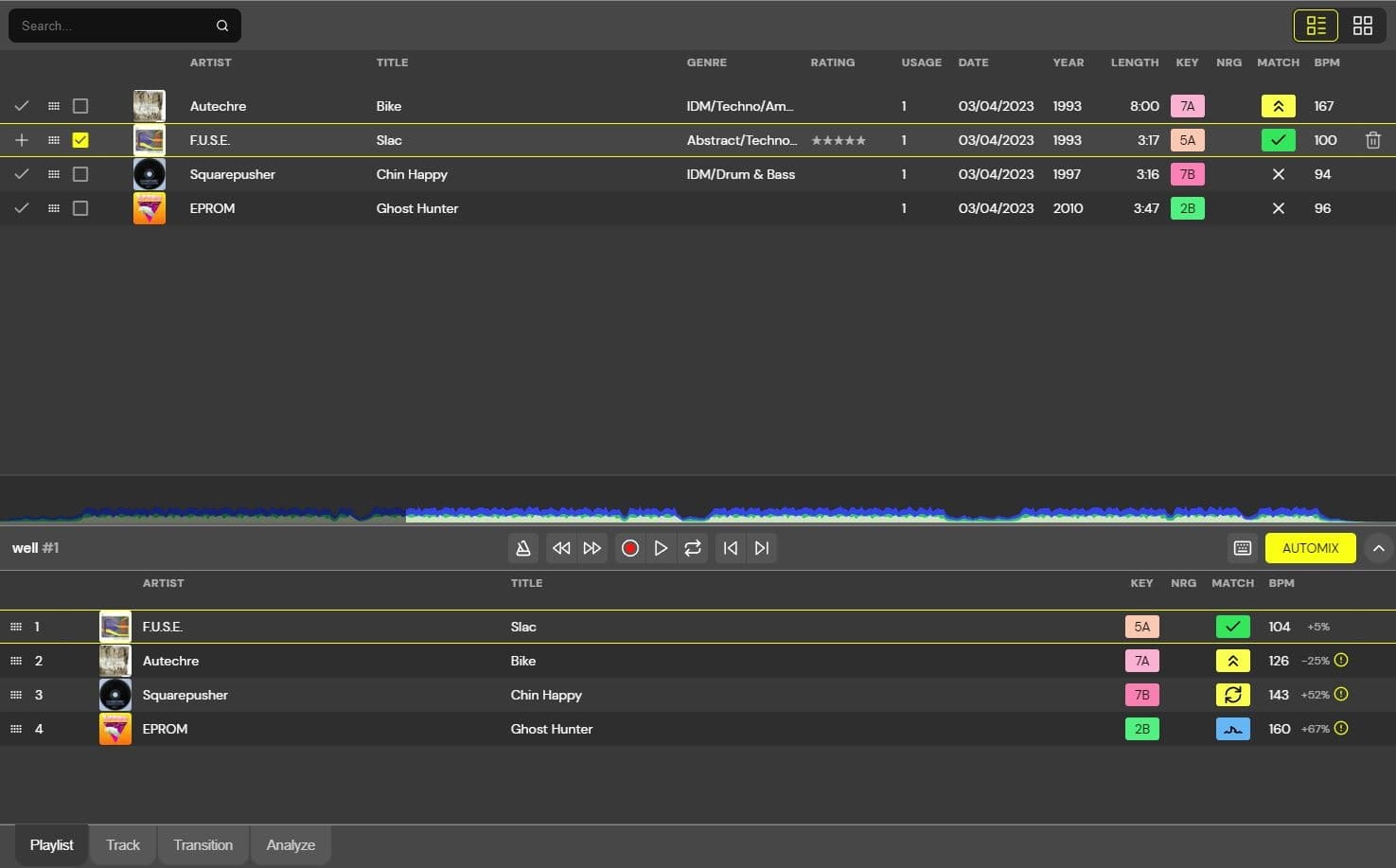Skip to previous track

[x=731, y=548]
